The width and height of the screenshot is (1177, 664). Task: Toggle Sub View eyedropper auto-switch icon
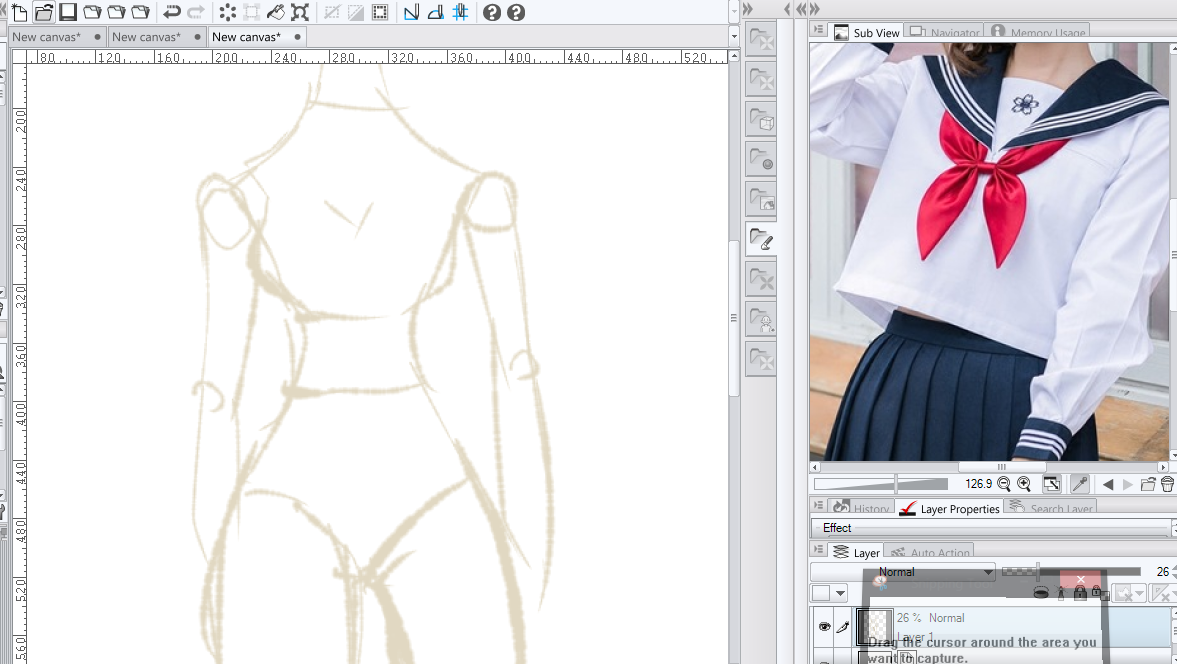click(1079, 484)
